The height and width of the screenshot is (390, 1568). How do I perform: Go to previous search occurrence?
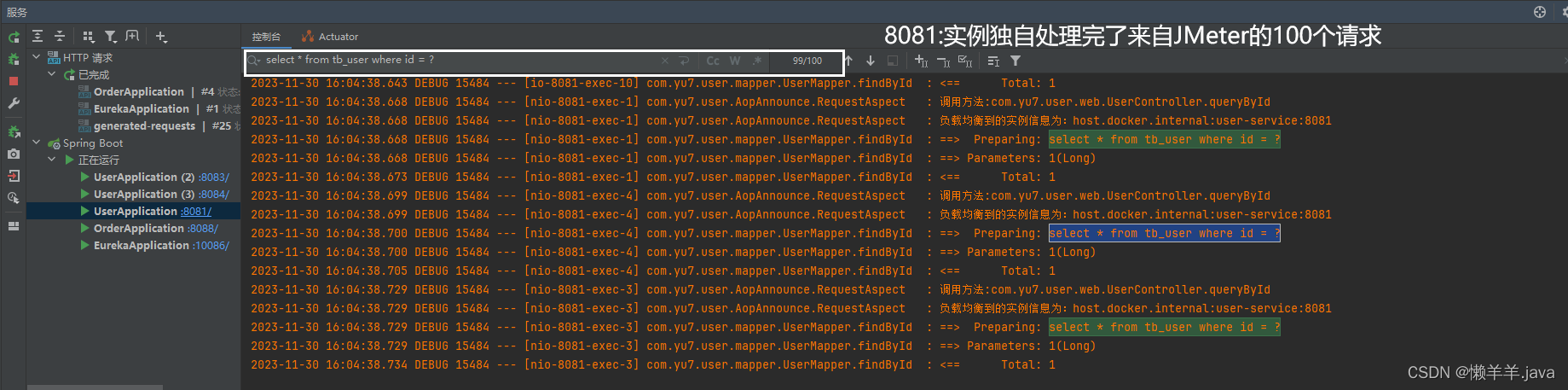pos(849,61)
